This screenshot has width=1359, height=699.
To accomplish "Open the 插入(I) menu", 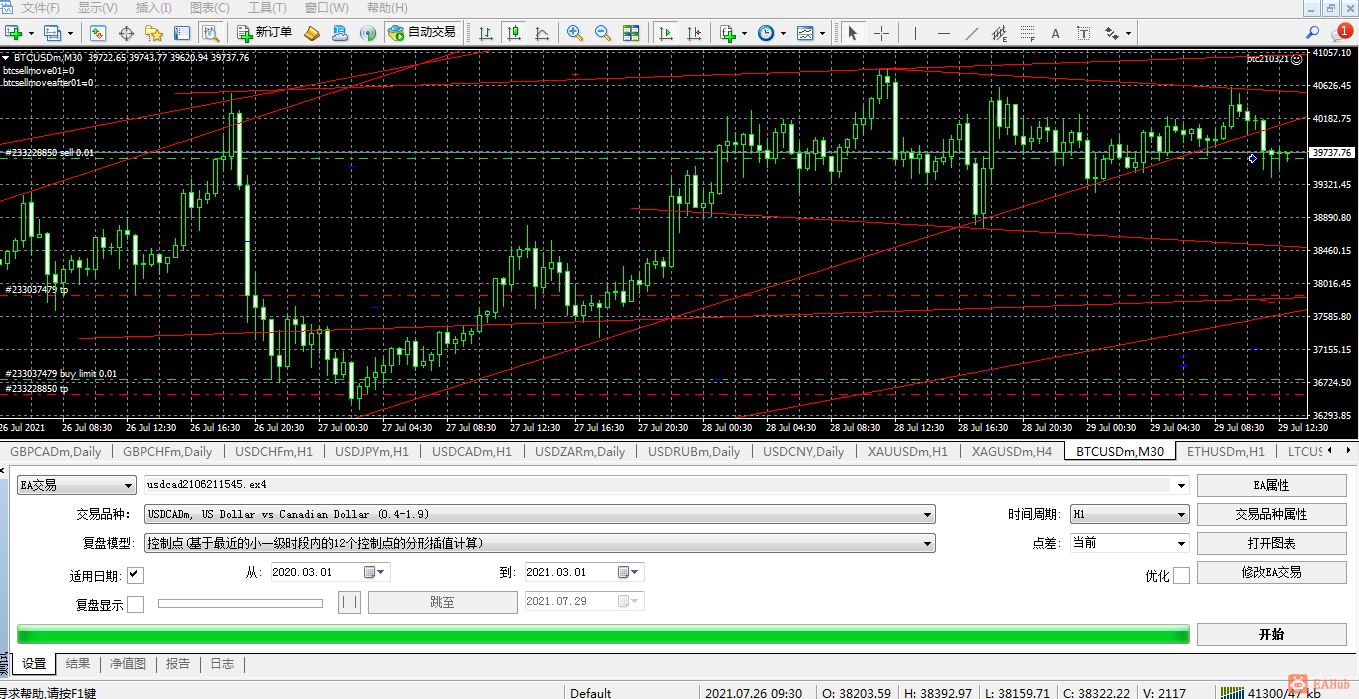I will [153, 8].
